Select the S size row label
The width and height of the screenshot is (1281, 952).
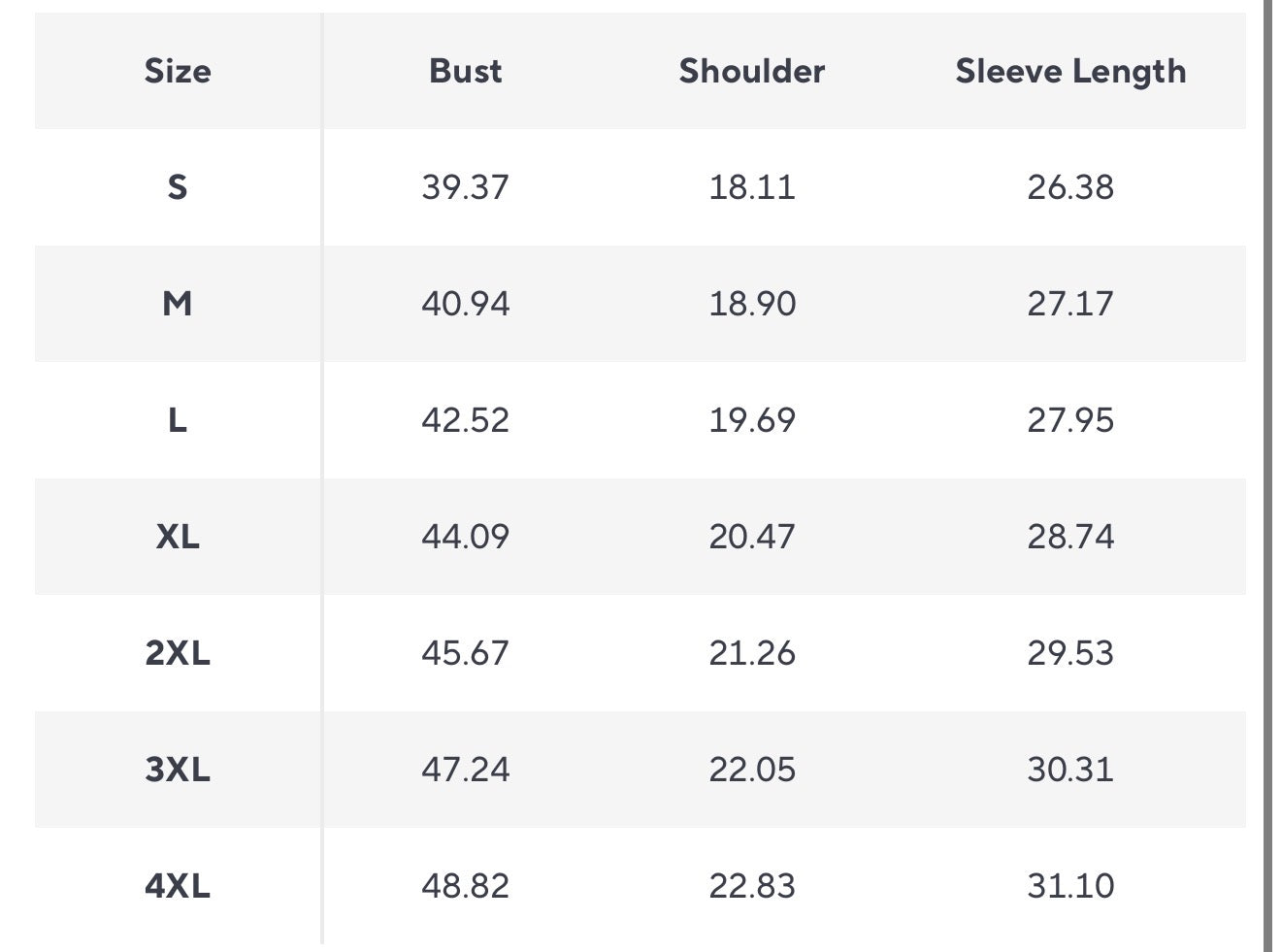point(178,186)
